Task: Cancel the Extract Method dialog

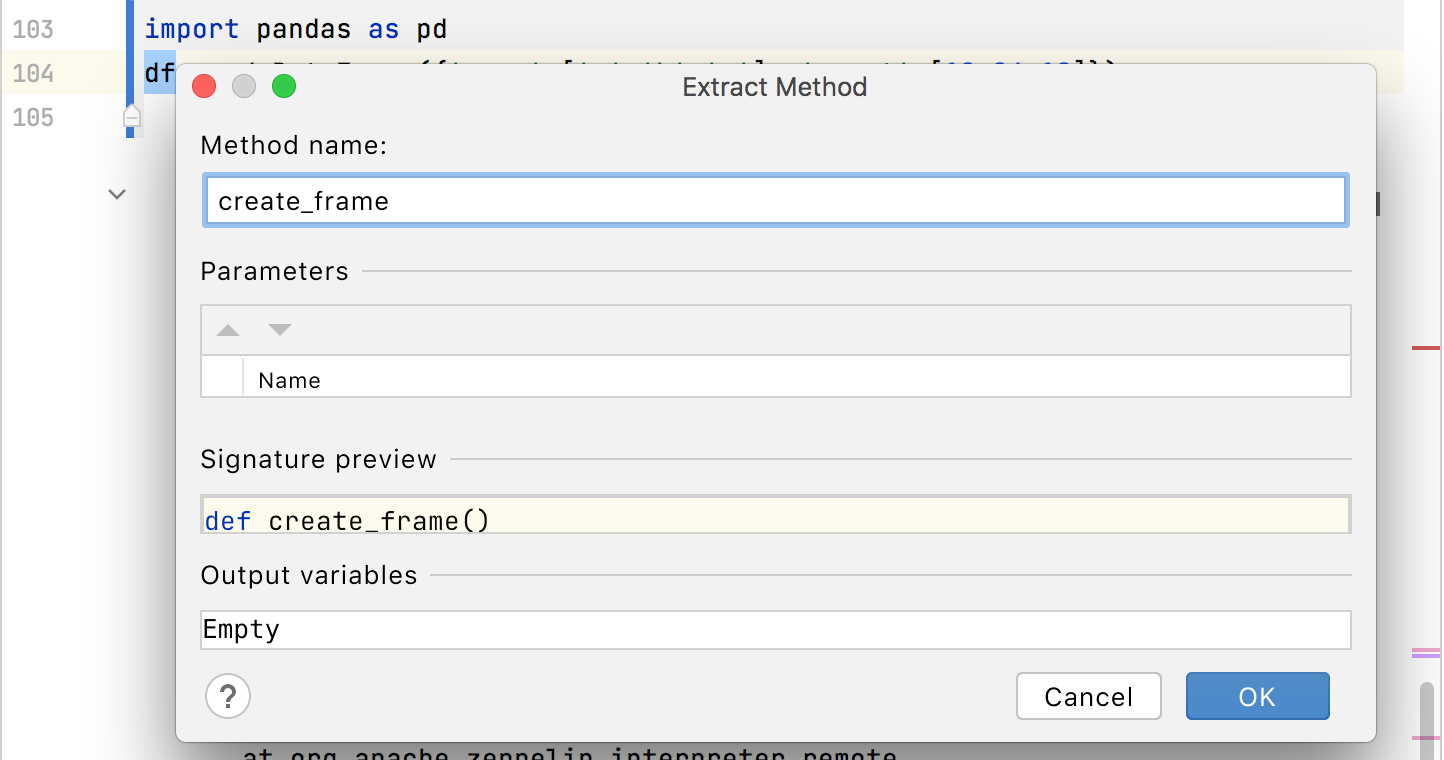Action: click(1088, 696)
